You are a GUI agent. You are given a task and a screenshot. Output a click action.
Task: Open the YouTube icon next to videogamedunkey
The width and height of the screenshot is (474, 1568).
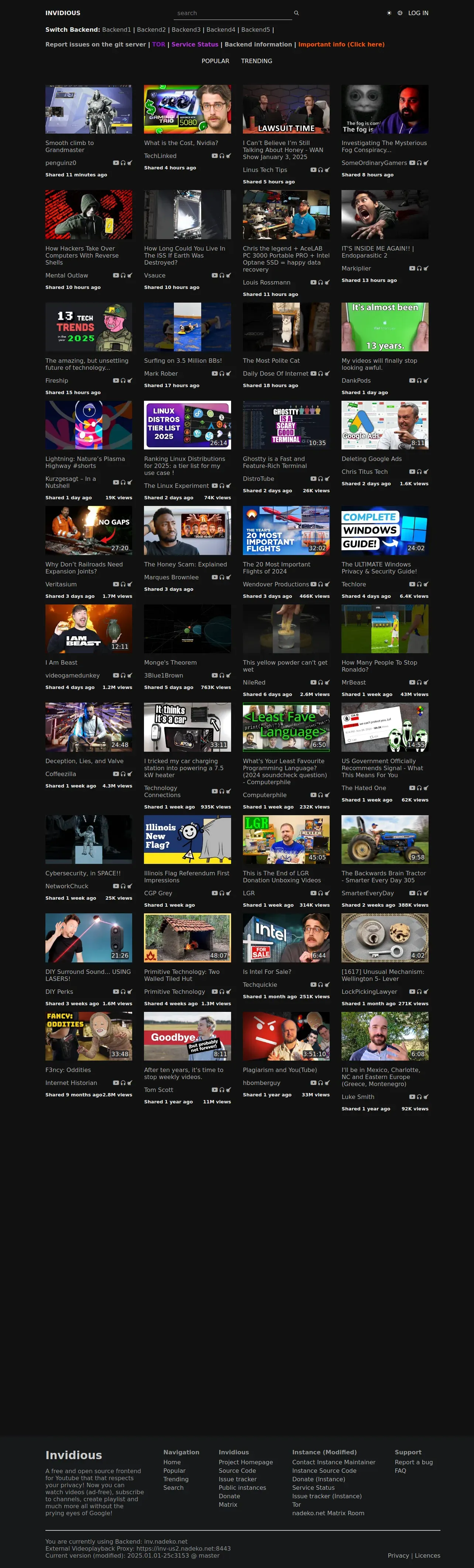point(116,676)
